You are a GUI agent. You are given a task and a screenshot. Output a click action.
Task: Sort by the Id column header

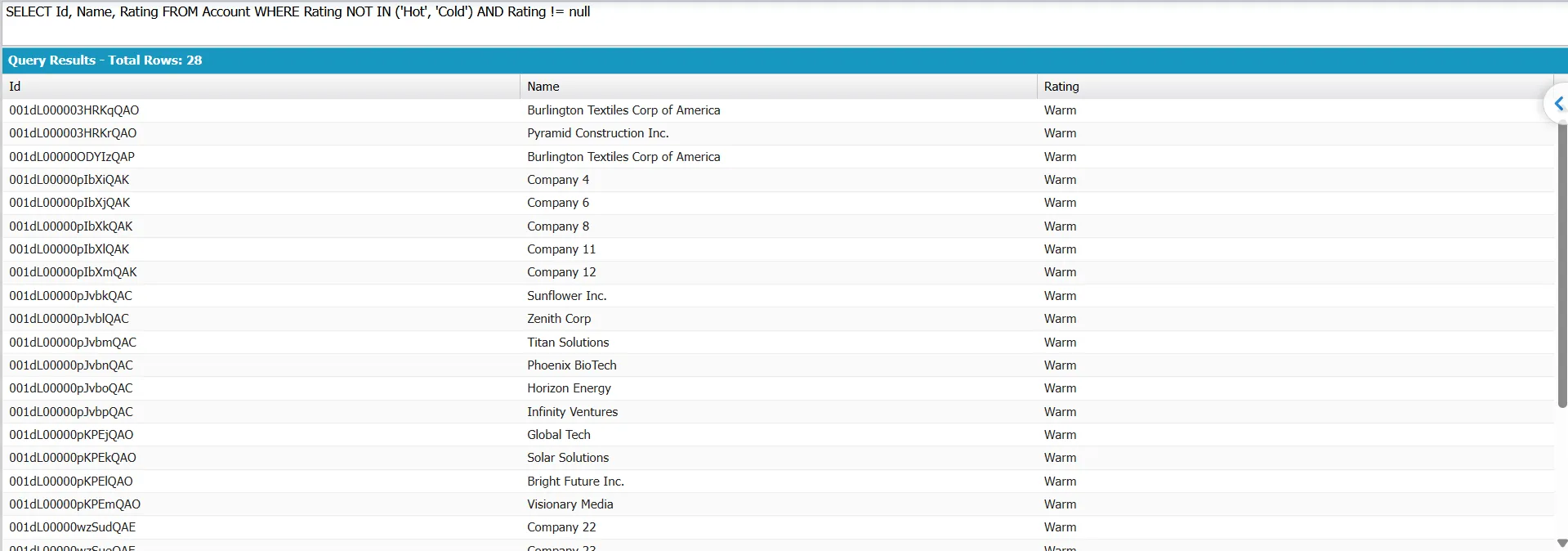(261, 87)
